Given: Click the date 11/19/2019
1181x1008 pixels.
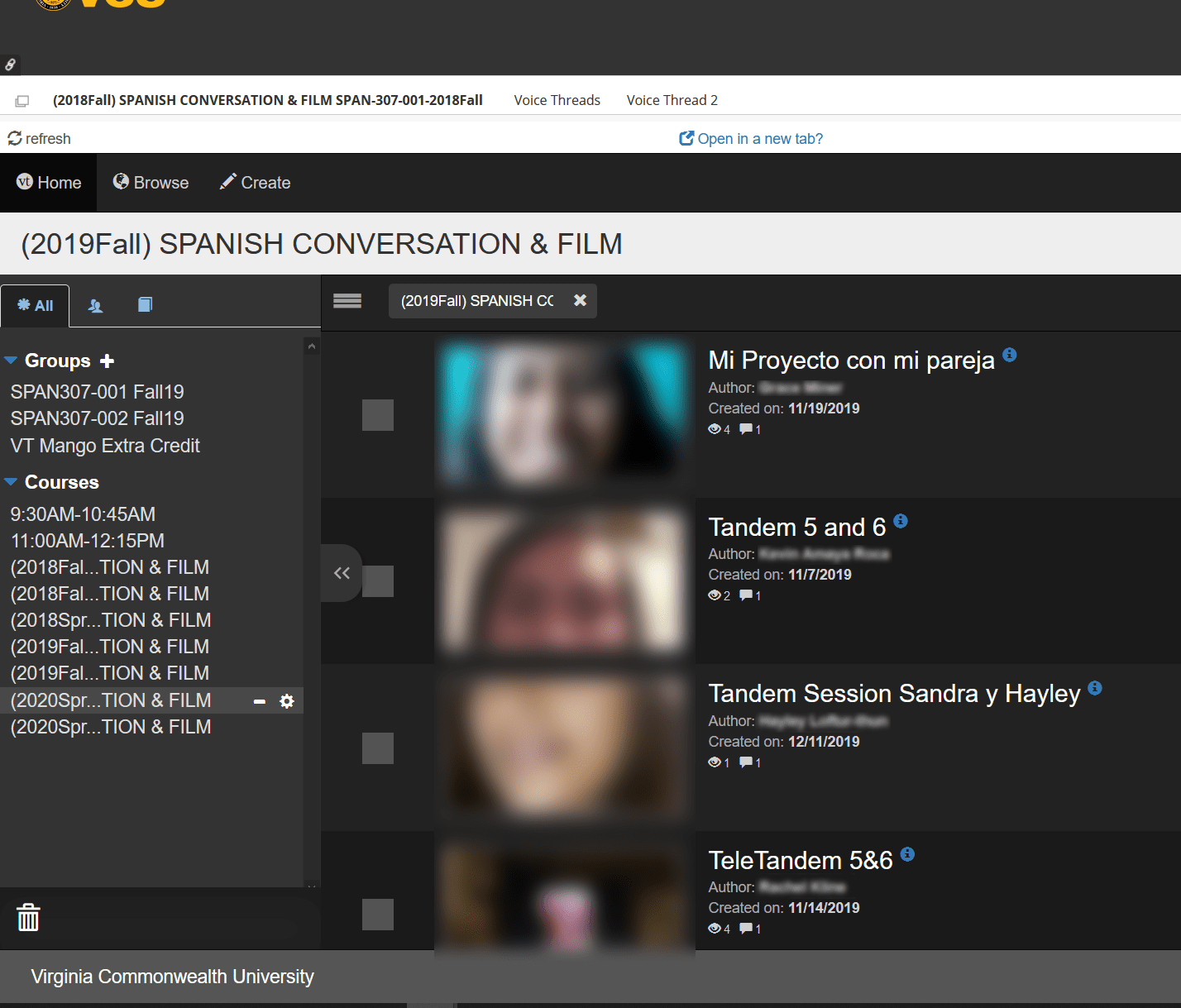Looking at the screenshot, I should 824,408.
